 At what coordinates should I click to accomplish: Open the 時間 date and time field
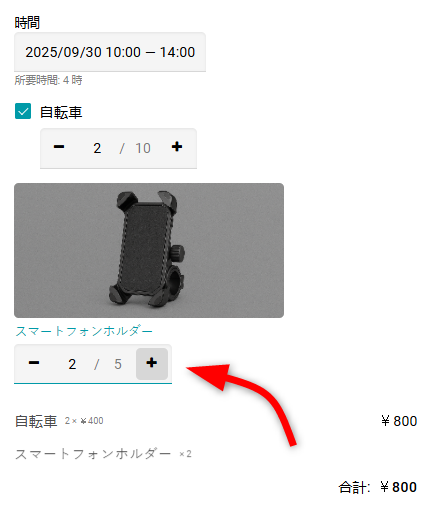tap(110, 52)
